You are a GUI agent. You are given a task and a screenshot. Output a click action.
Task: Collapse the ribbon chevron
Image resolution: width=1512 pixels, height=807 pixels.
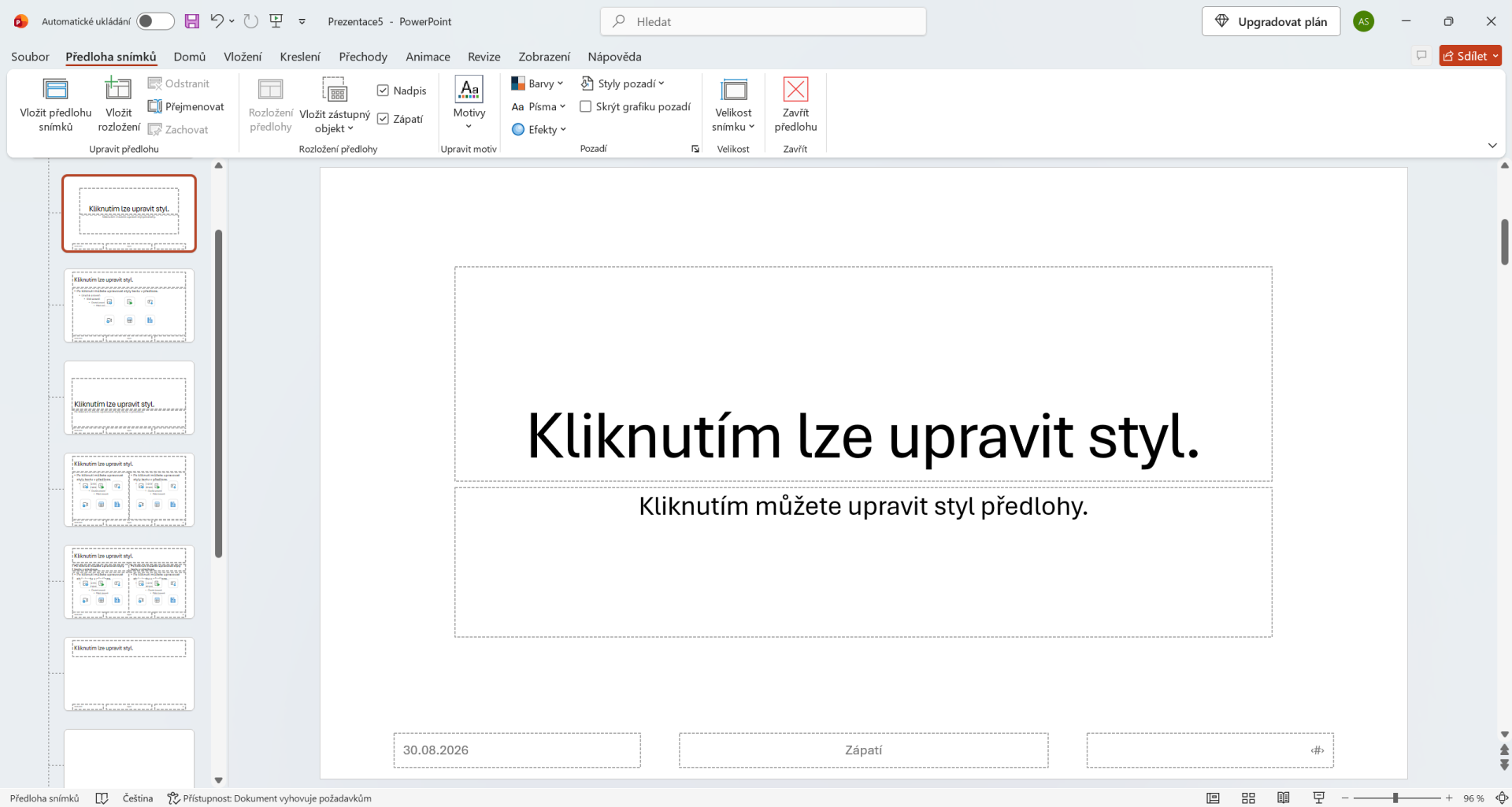1492,146
